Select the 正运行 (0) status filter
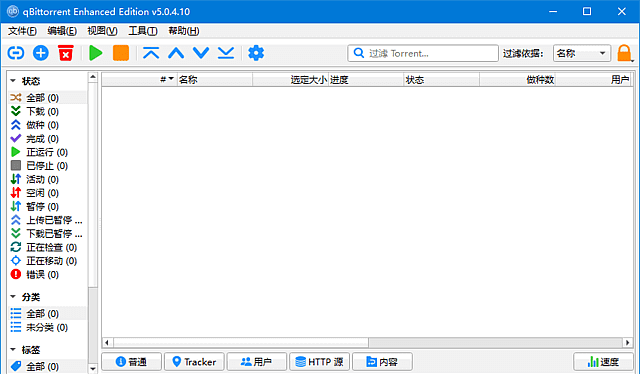The height and width of the screenshot is (374, 640). tap(47, 152)
